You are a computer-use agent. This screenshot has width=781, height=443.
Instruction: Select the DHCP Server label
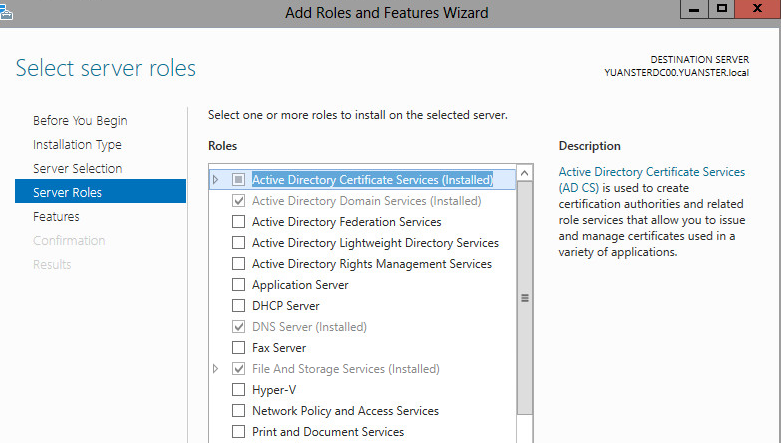285,305
